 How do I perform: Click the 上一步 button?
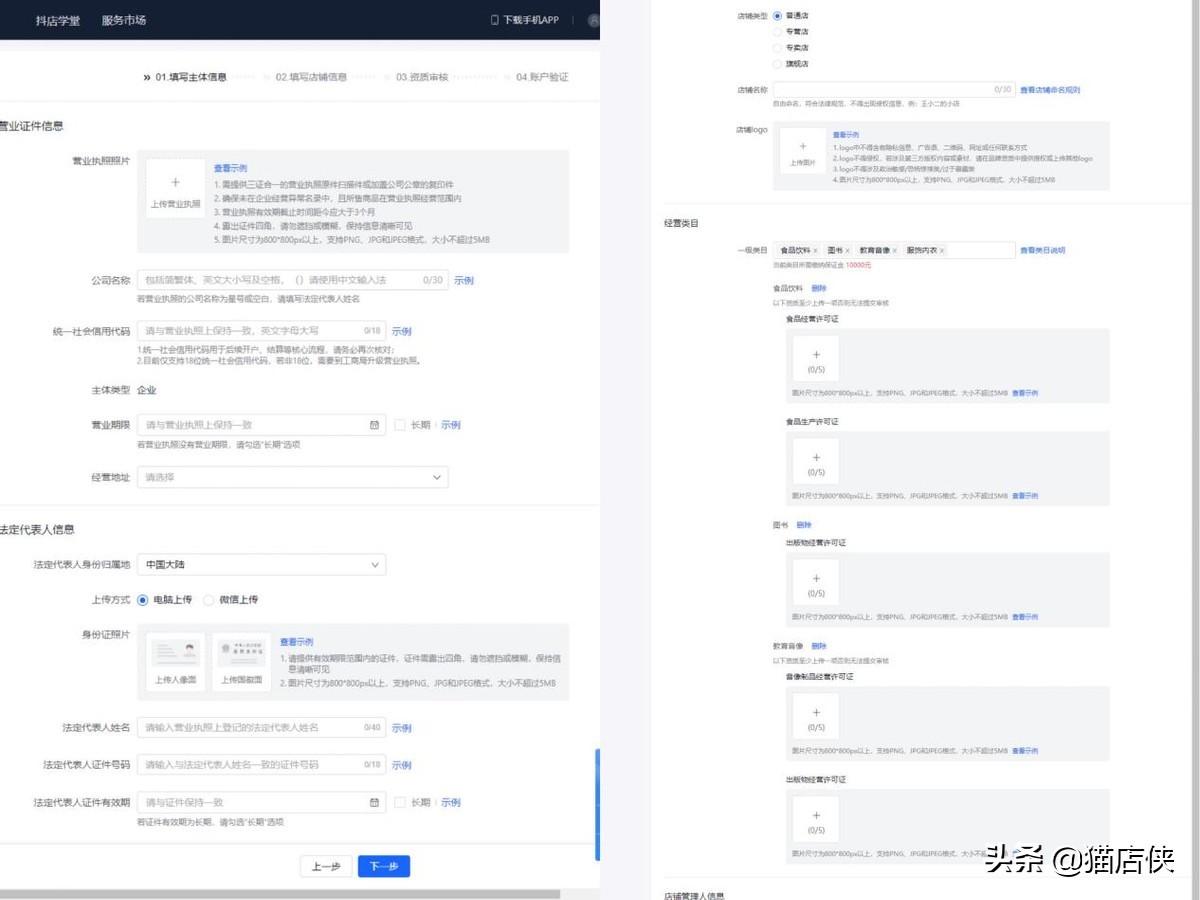326,866
